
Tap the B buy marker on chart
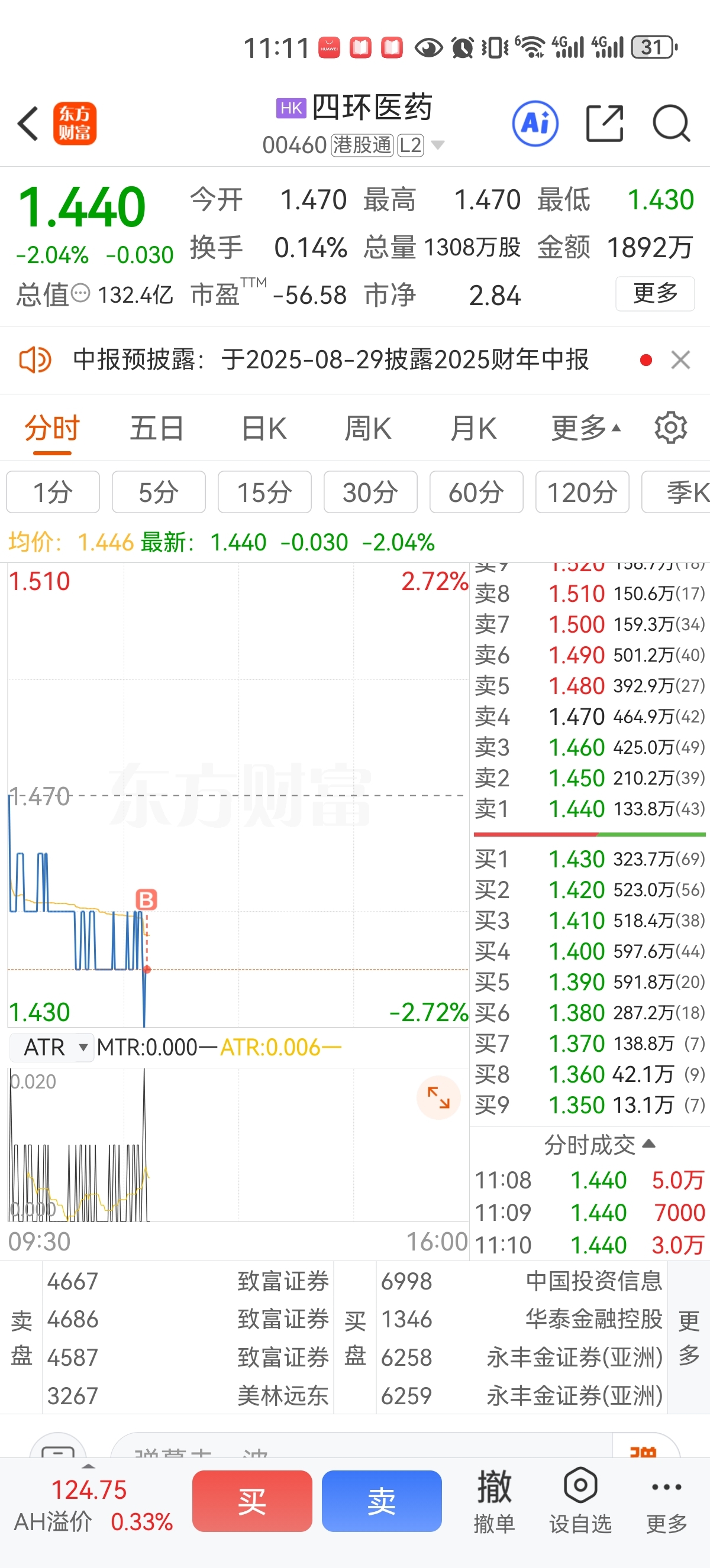(146, 900)
